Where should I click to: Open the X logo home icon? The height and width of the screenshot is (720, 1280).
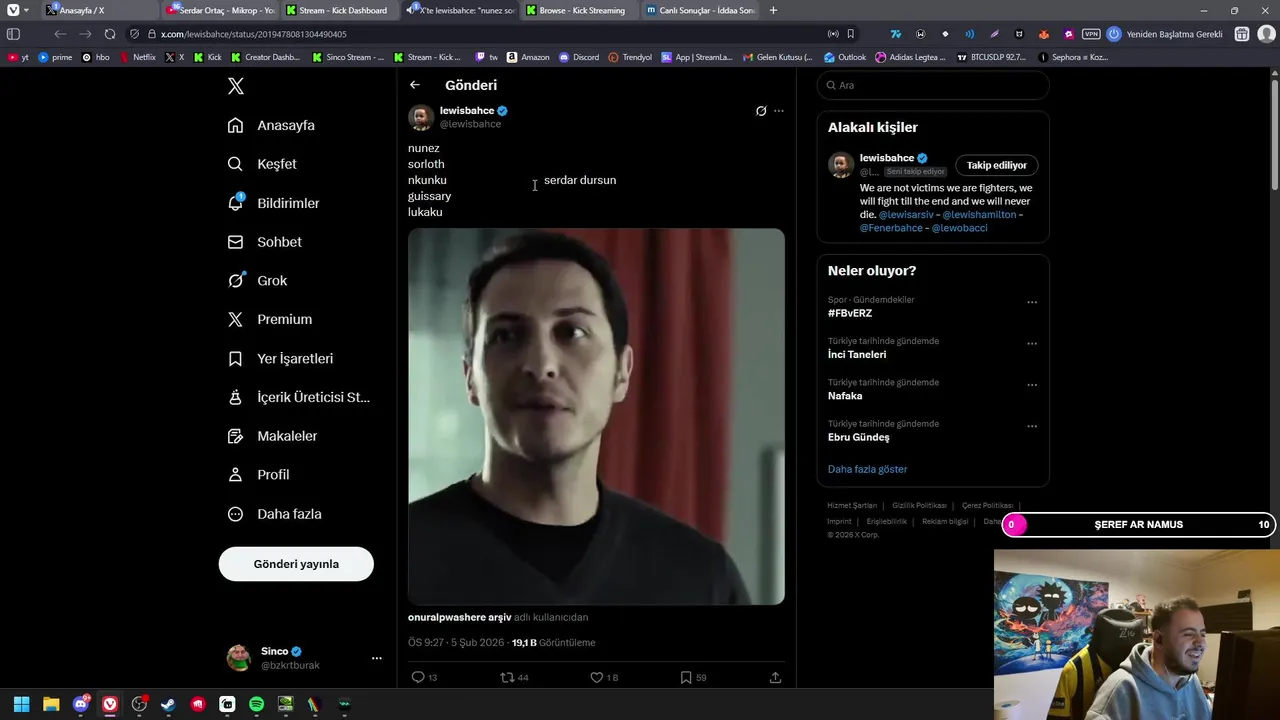pos(236,86)
